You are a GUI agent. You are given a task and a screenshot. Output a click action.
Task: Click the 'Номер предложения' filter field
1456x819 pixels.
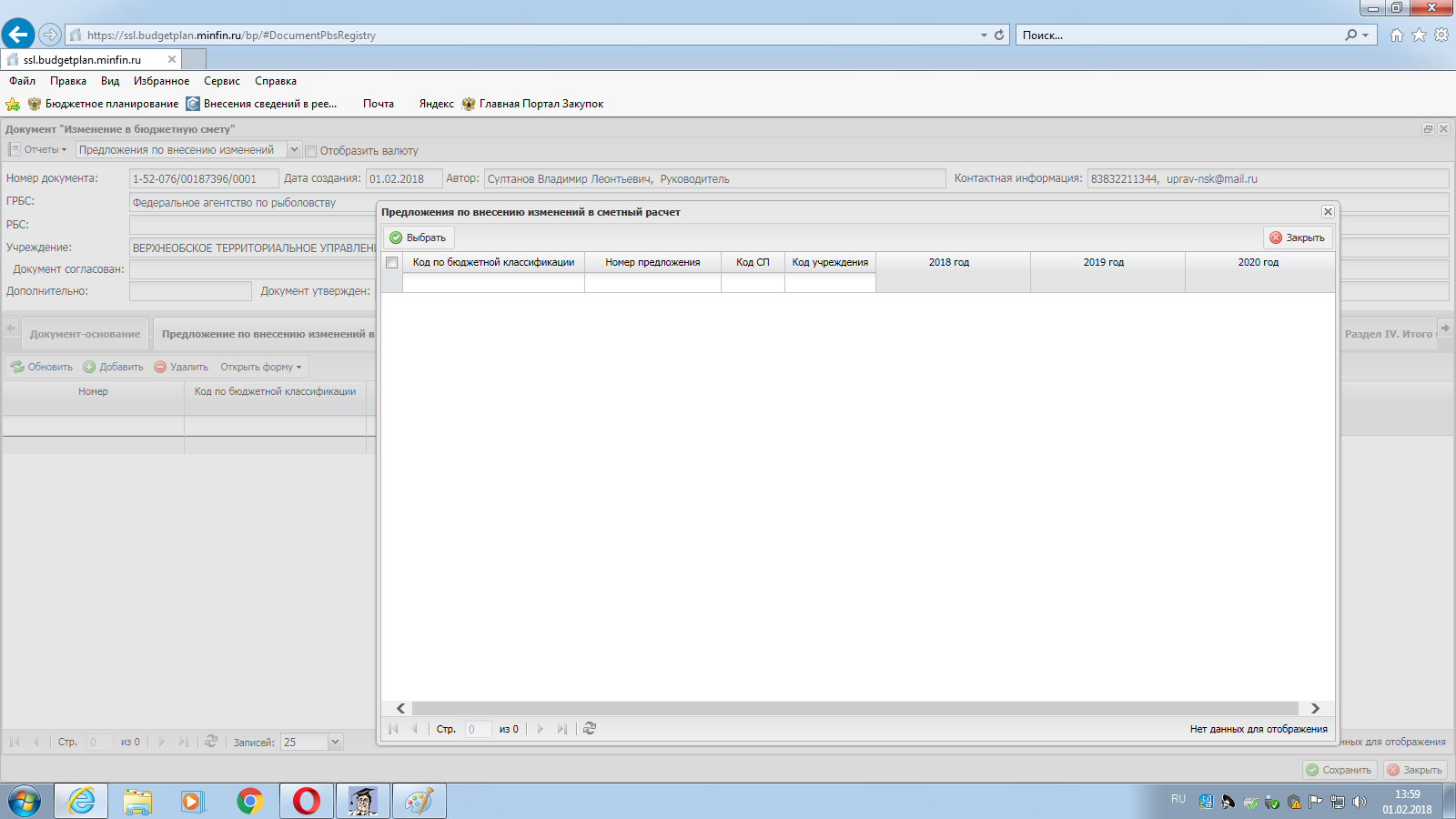click(652, 284)
